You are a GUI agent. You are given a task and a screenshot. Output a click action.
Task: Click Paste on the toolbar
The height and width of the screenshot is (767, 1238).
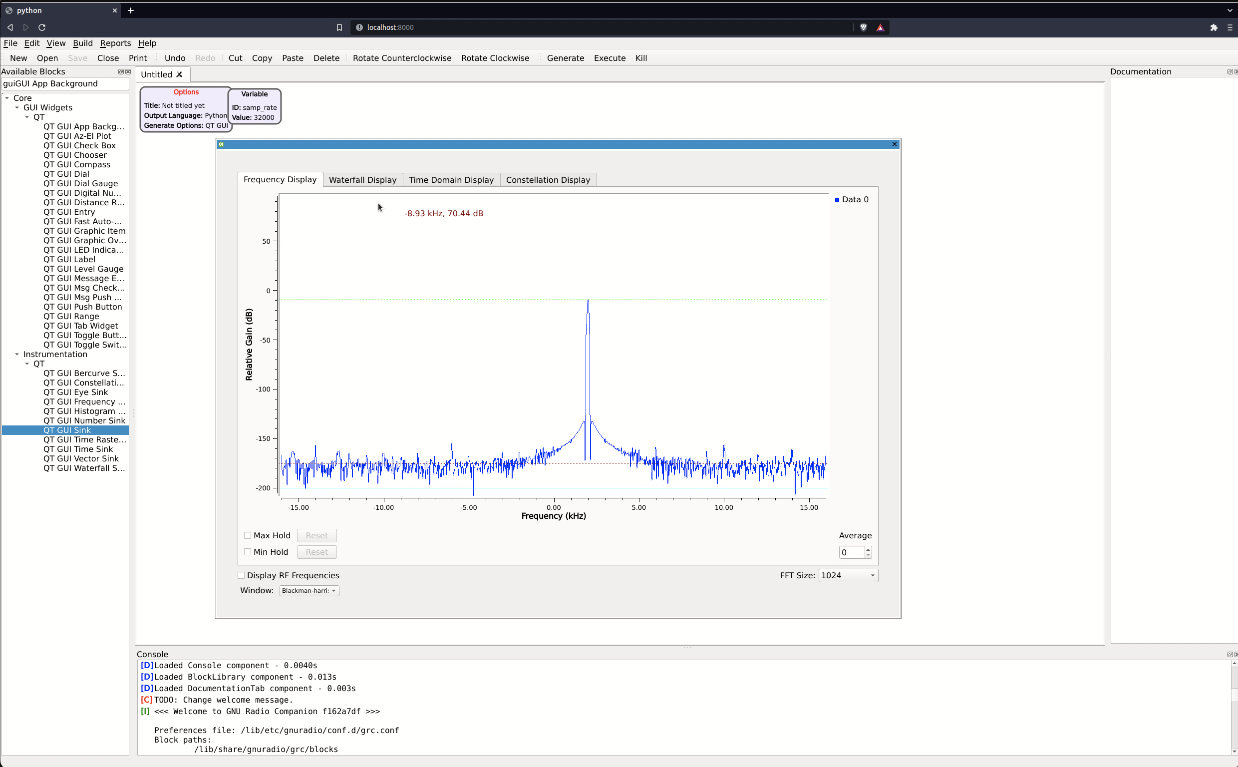(x=292, y=58)
